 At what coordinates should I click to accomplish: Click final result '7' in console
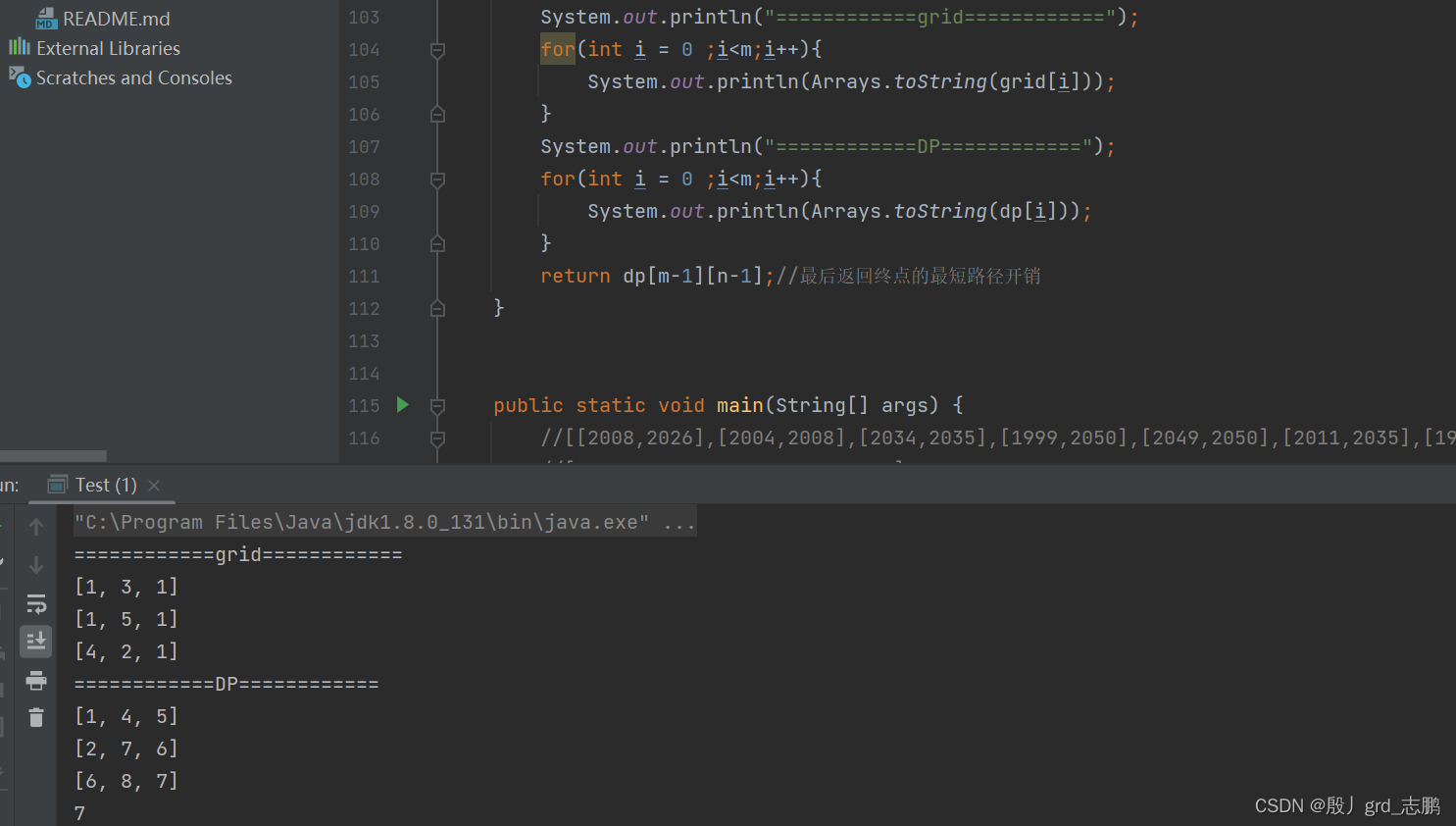click(x=79, y=814)
